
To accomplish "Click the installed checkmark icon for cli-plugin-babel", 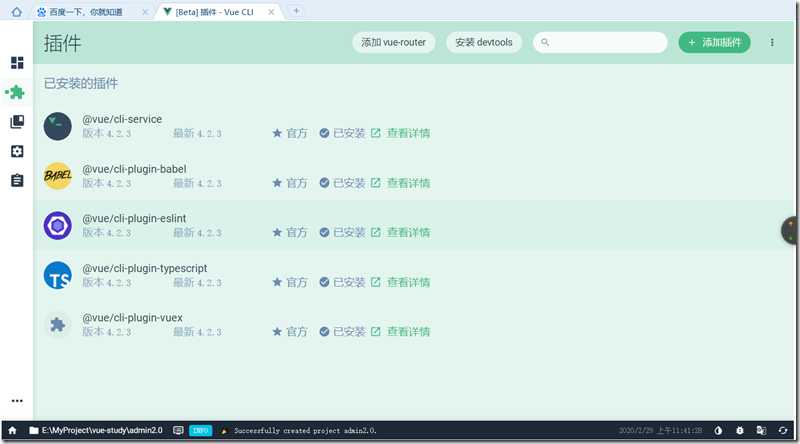I will 324,183.
